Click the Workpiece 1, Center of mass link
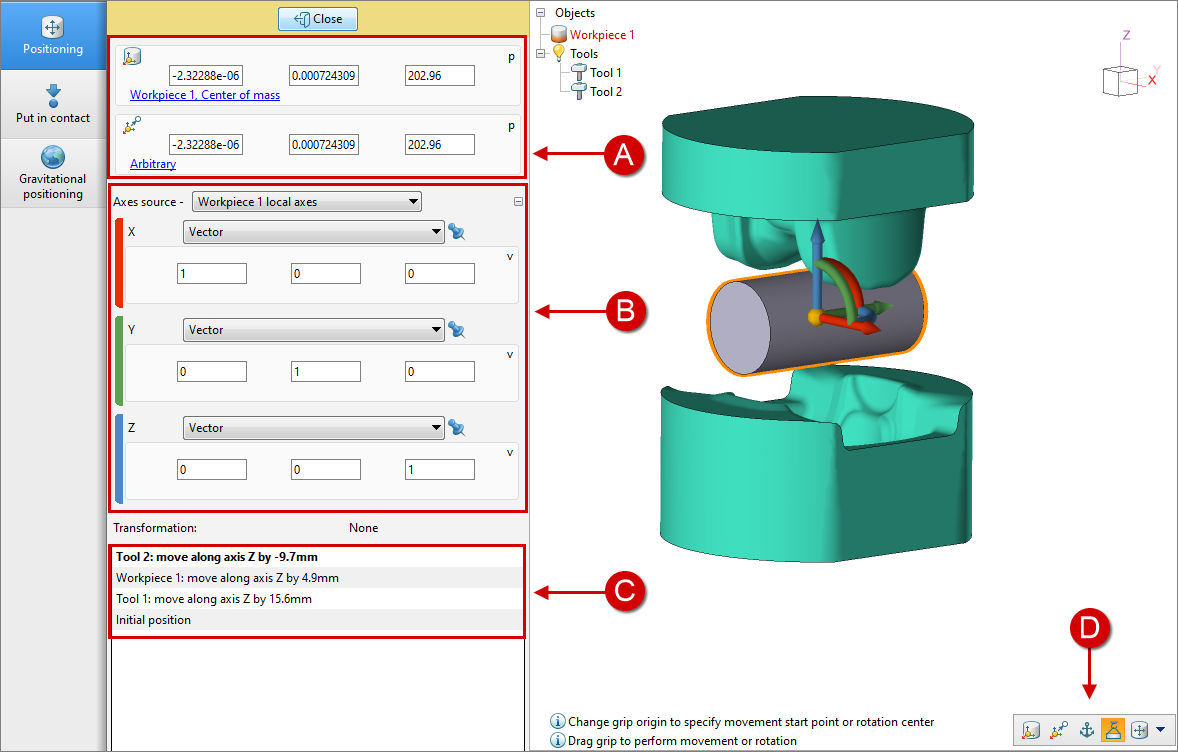Image resolution: width=1178 pixels, height=752 pixels. tap(205, 96)
